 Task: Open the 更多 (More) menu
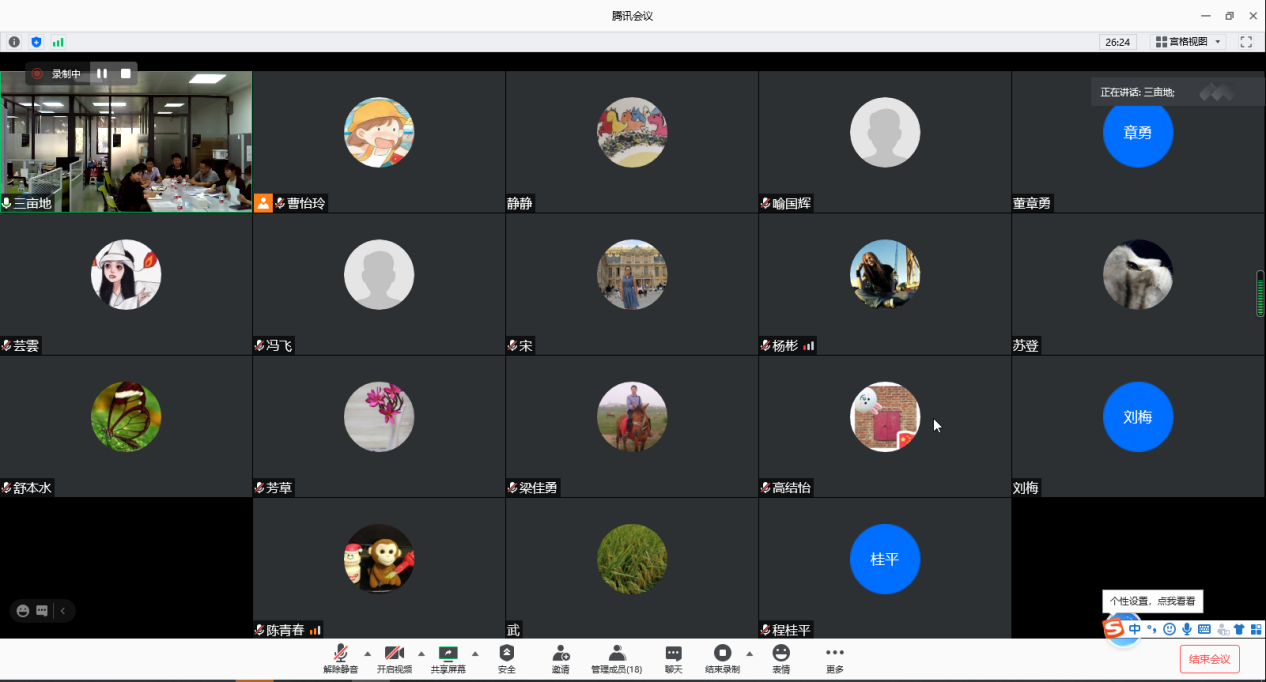(835, 655)
